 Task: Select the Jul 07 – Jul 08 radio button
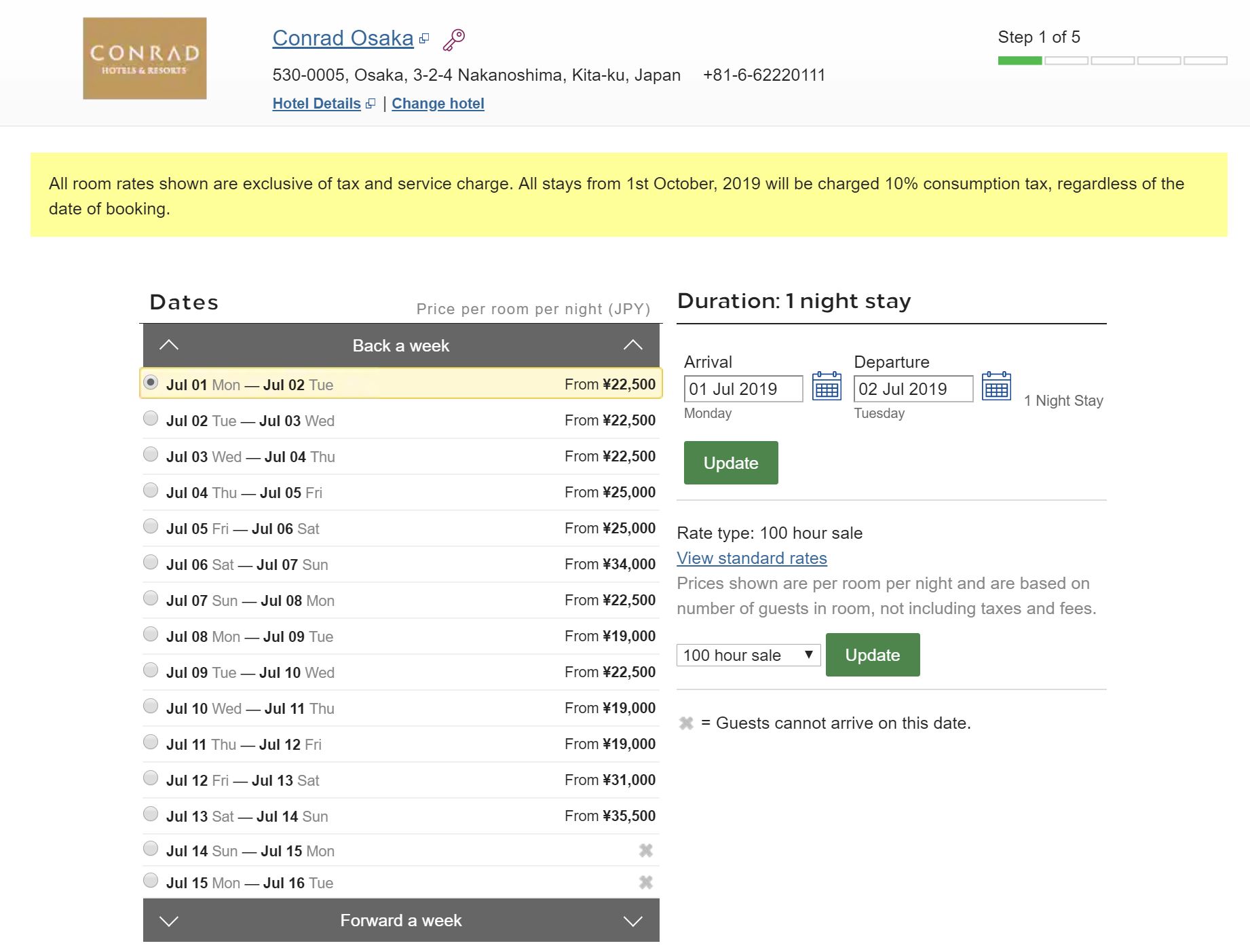[151, 598]
